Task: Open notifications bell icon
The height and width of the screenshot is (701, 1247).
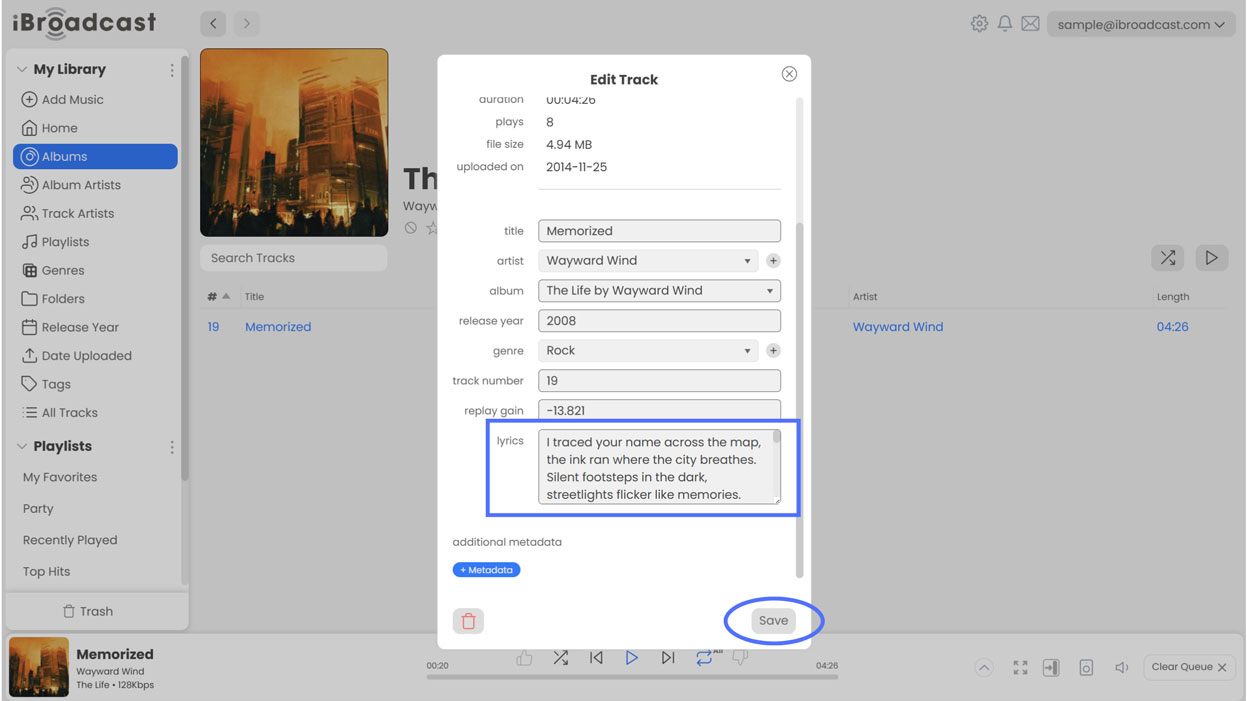Action: click(1005, 24)
